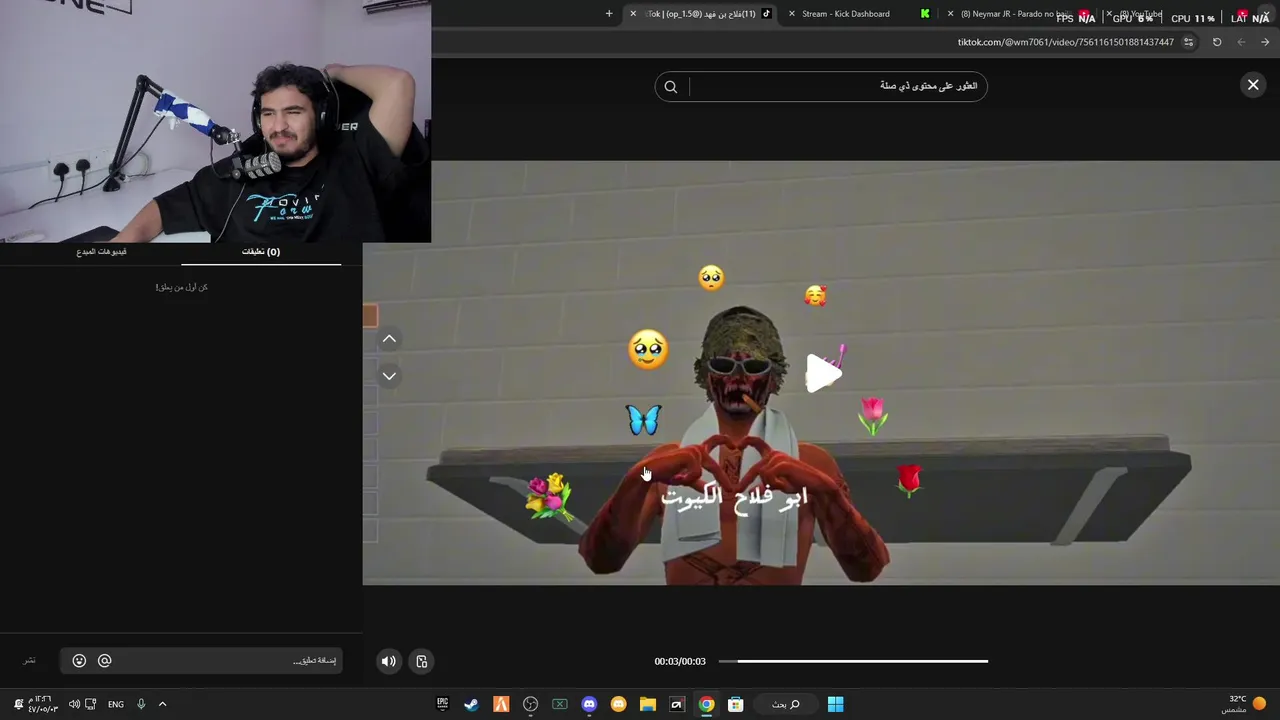The height and width of the screenshot is (720, 1280).
Task: Open FACEIT orange app on taskbar
Action: click(x=501, y=704)
